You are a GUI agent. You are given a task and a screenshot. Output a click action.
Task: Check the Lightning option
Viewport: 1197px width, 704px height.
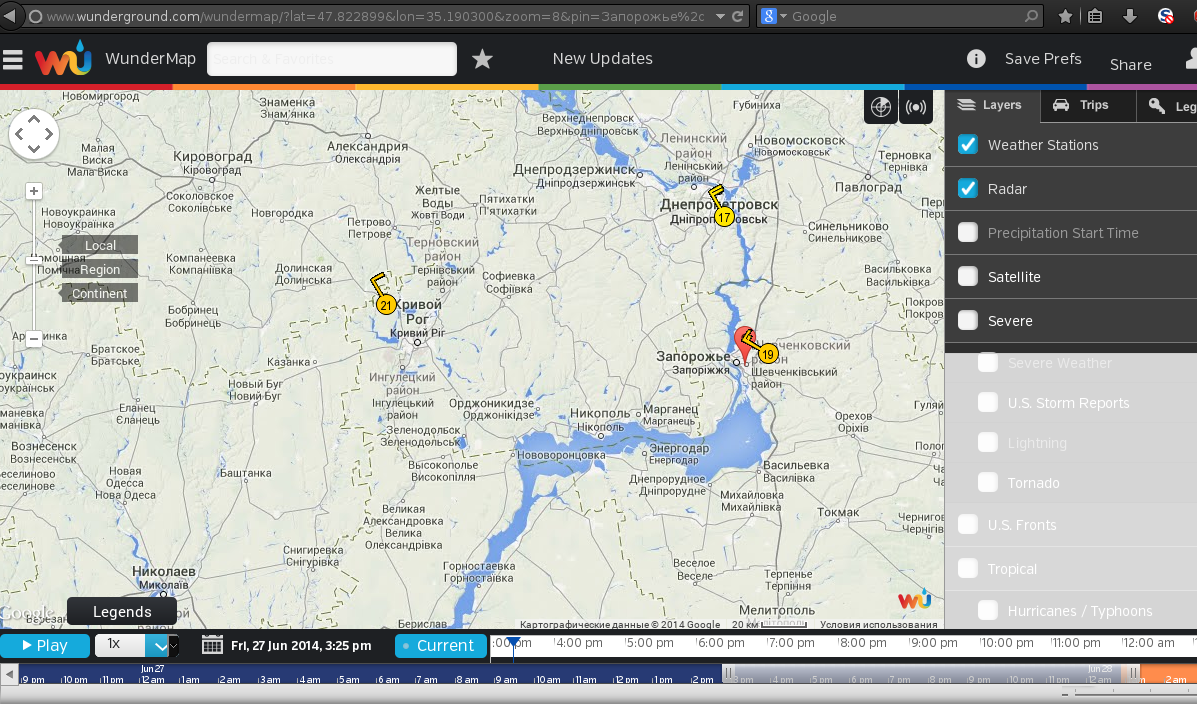[x=988, y=443]
